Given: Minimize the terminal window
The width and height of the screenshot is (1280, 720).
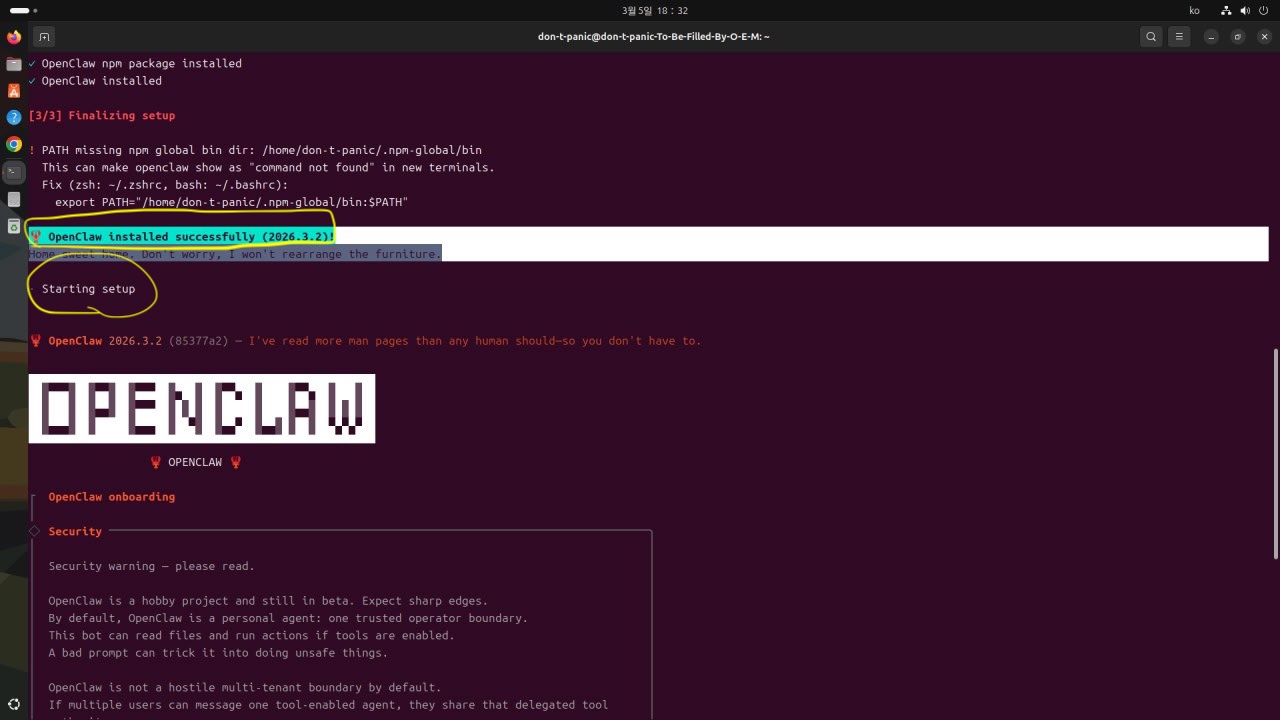Looking at the screenshot, I should point(1211,37).
